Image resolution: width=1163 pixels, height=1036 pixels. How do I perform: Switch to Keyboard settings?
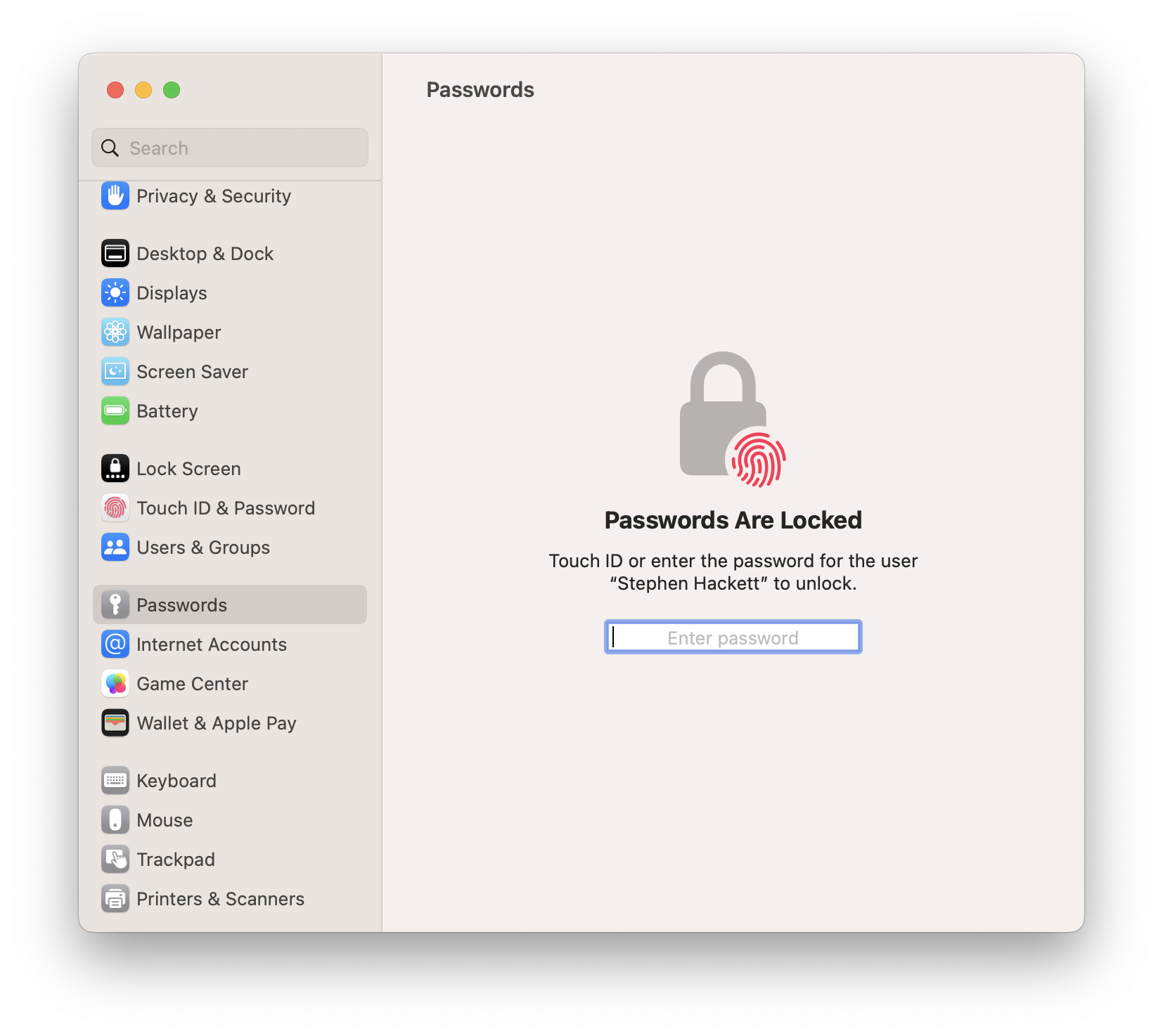click(176, 781)
